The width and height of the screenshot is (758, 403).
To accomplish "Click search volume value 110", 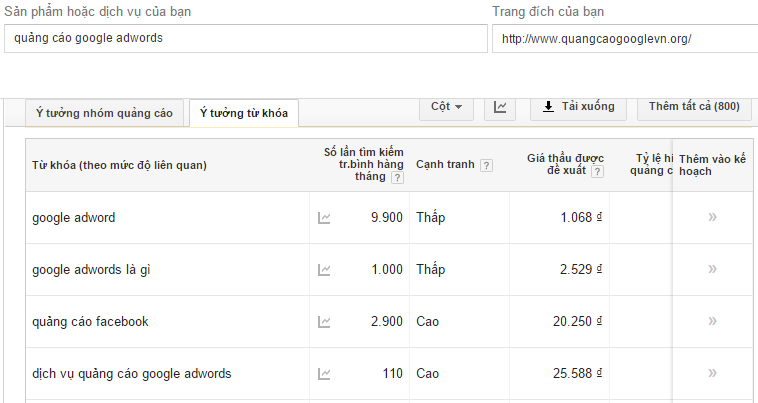I will pos(392,374).
